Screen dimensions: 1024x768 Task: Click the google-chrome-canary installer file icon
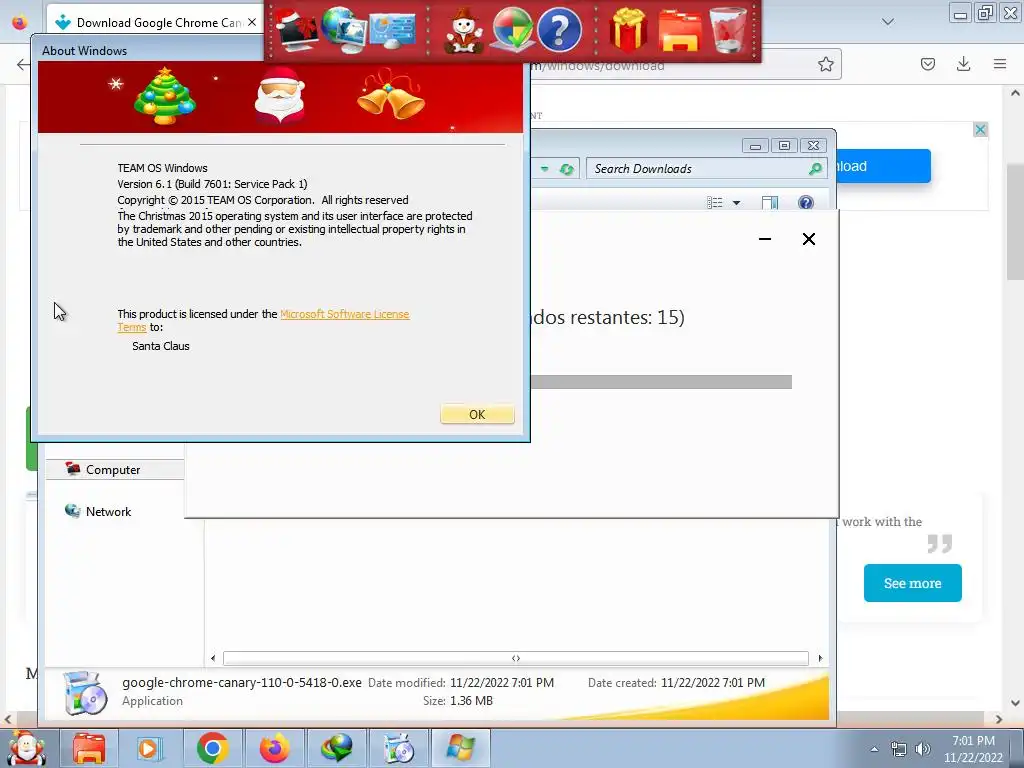coord(86,692)
